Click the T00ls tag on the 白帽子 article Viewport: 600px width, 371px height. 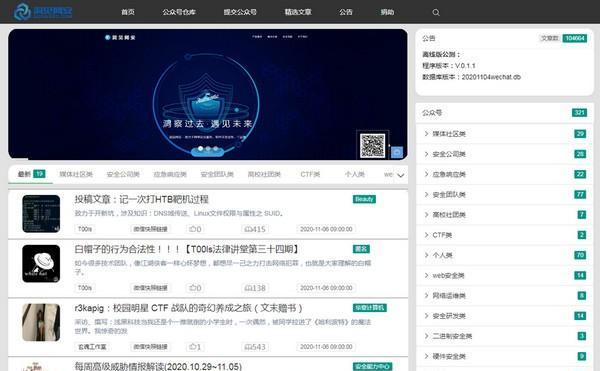[85, 288]
